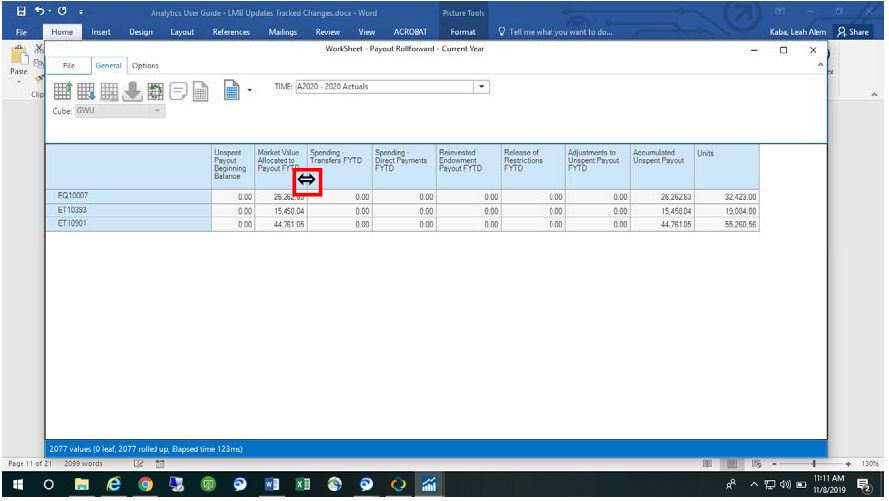This screenshot has height=501, width=889.
Task: Click the grid with blue down-arrow toolbar icon
Action: (86, 91)
